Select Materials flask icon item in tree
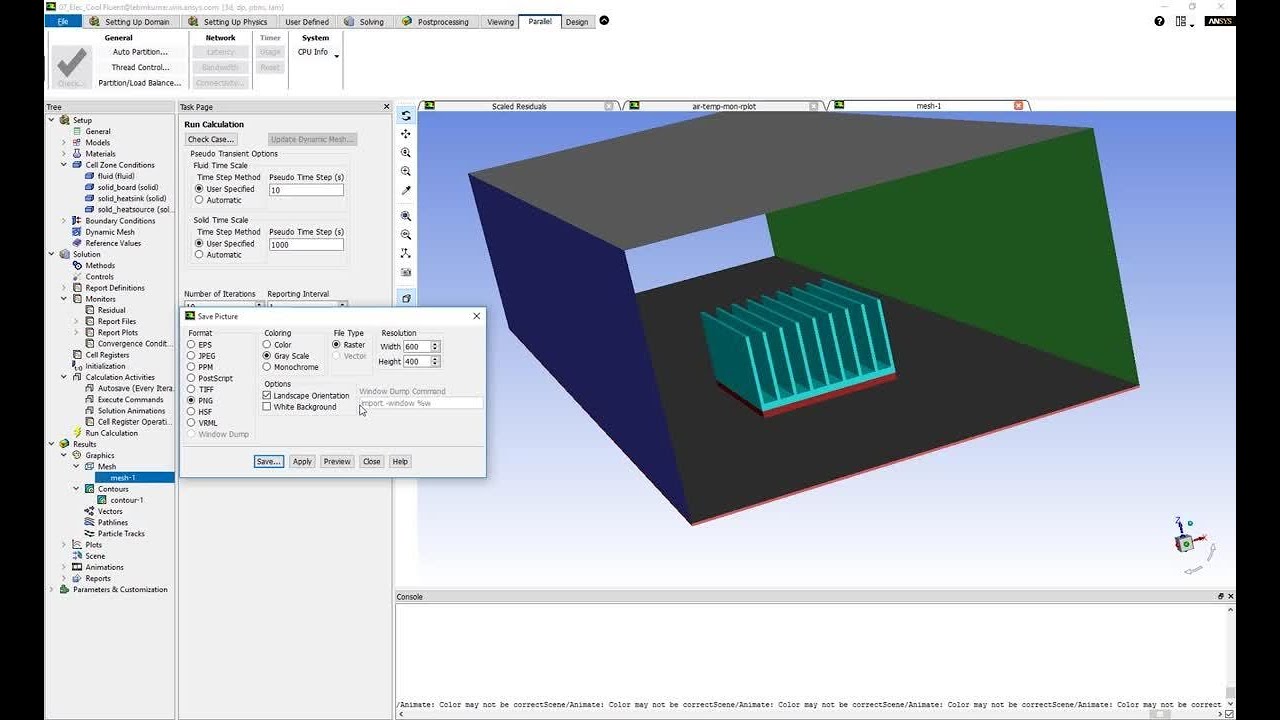The width and height of the screenshot is (1280, 720). point(100,154)
